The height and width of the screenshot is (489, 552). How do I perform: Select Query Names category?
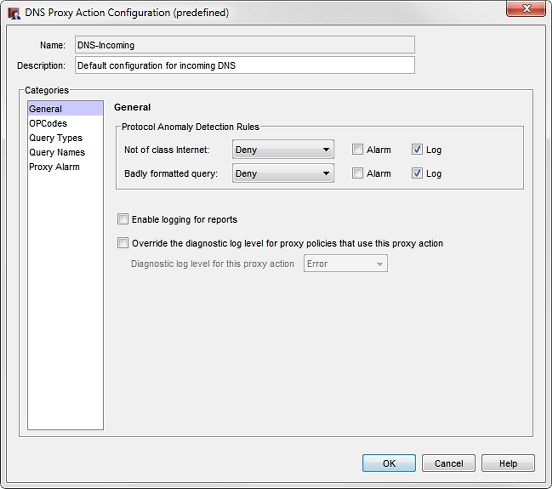point(65,152)
